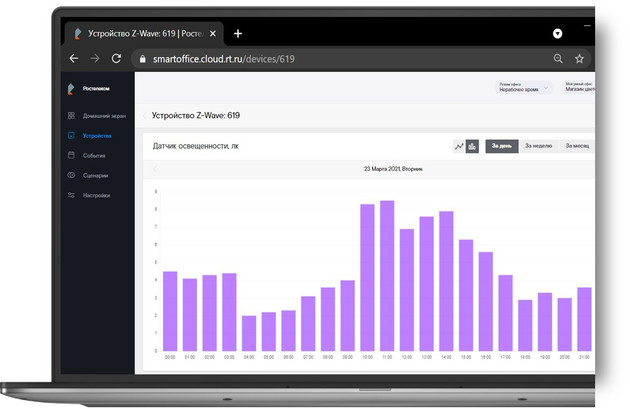The image size is (630, 409).
Task: Open the Настройки sliders icon
Action: [x=71, y=195]
